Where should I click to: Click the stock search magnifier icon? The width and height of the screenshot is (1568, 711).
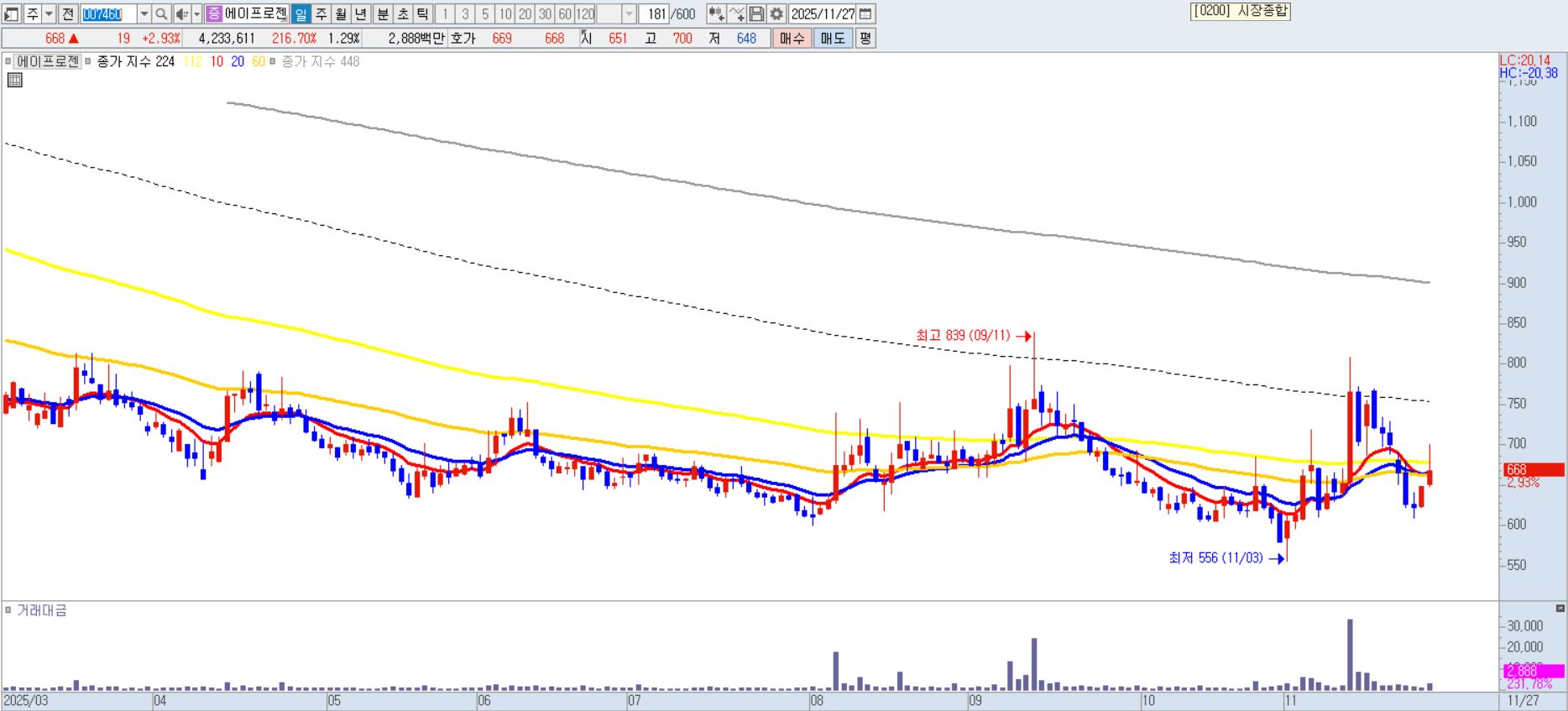coord(162,14)
